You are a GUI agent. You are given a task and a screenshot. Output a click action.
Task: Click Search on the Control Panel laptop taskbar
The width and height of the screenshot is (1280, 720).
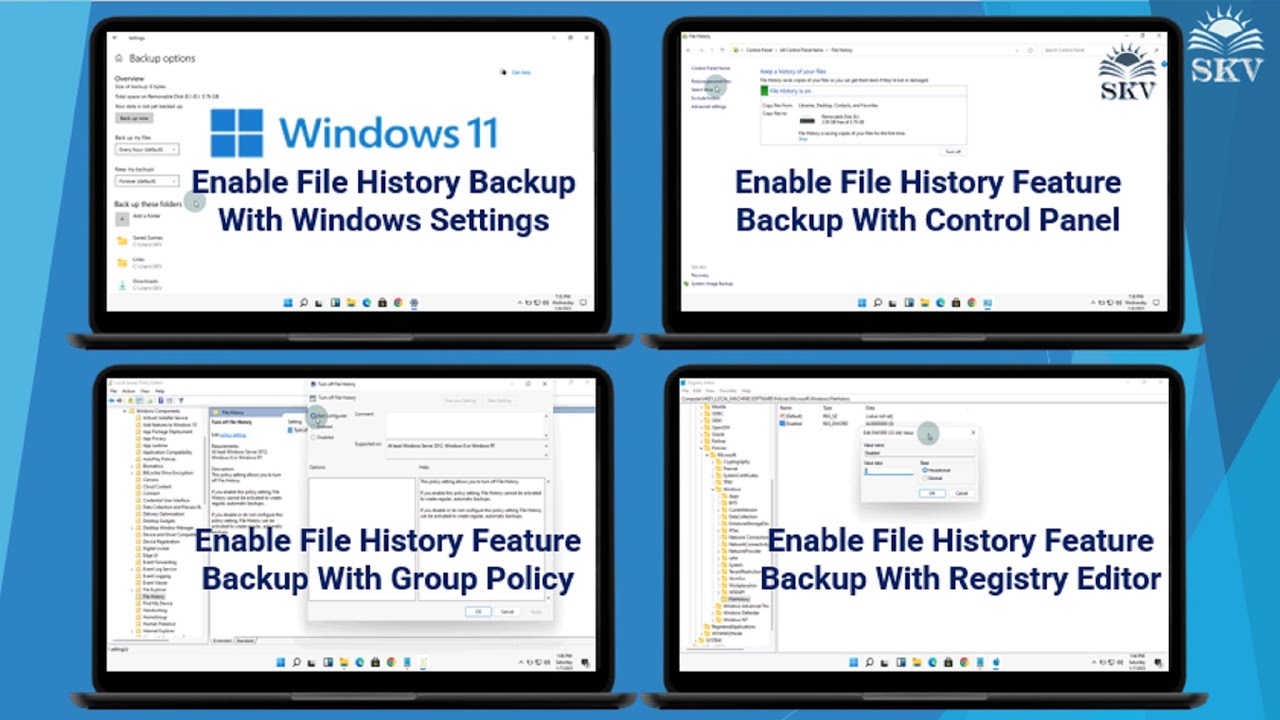click(877, 302)
